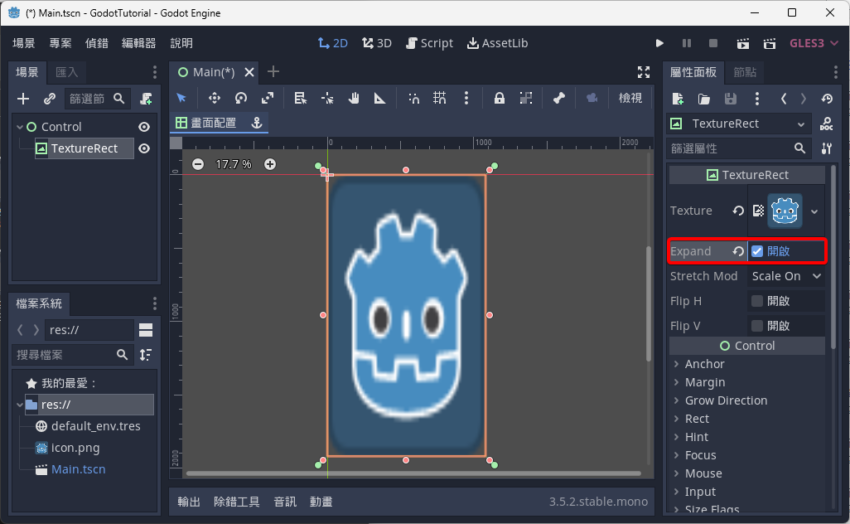
Task: Zoom in with the plus button
Action: [x=270, y=164]
